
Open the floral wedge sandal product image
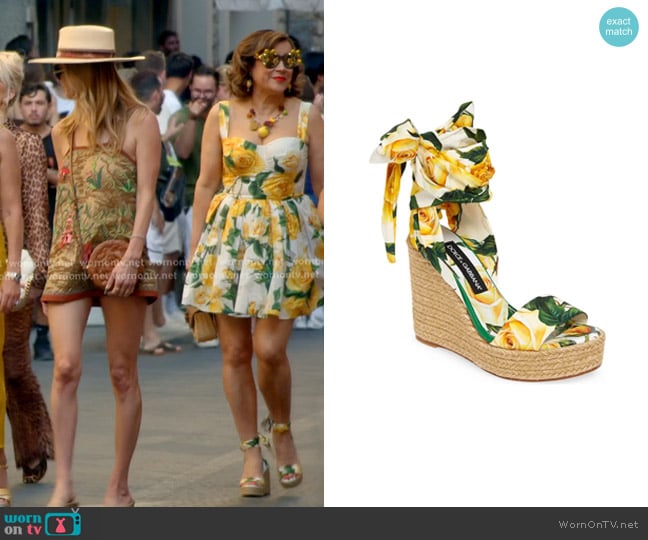coord(487,241)
